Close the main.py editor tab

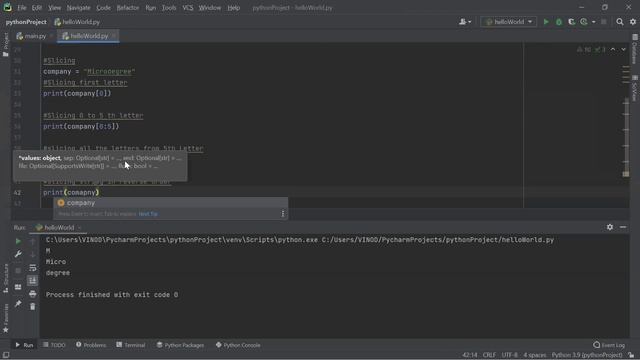click(x=51, y=36)
